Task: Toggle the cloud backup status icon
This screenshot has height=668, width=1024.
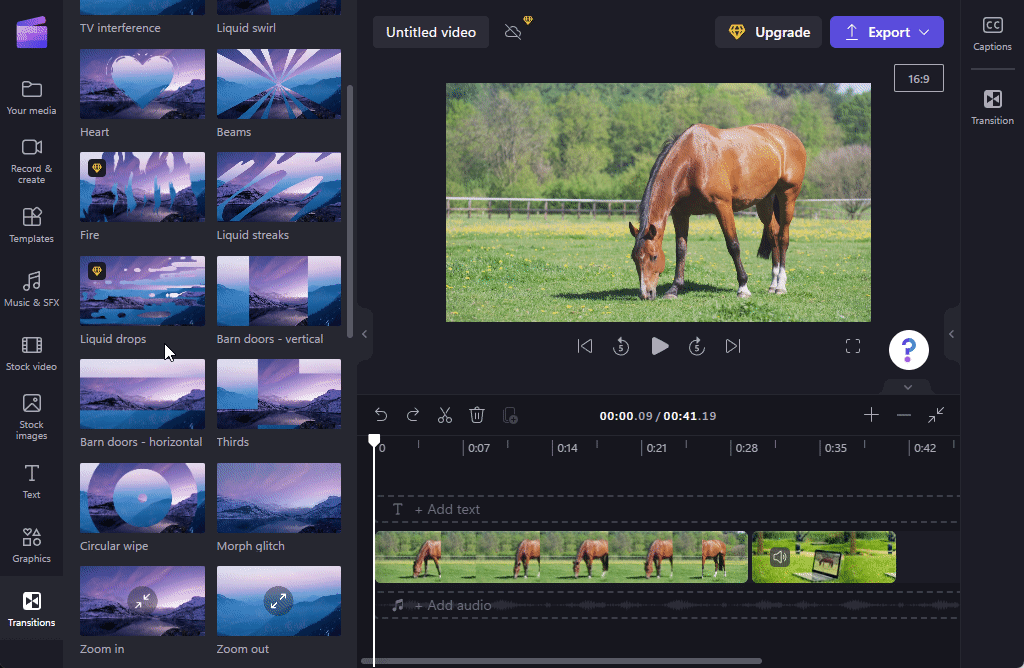Action: click(513, 32)
